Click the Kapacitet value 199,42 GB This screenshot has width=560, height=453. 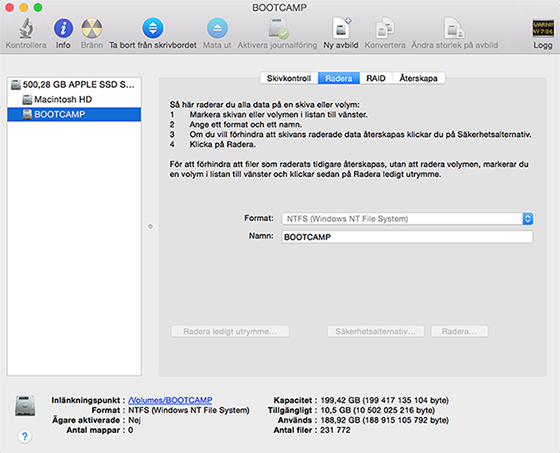pyautogui.click(x=384, y=400)
